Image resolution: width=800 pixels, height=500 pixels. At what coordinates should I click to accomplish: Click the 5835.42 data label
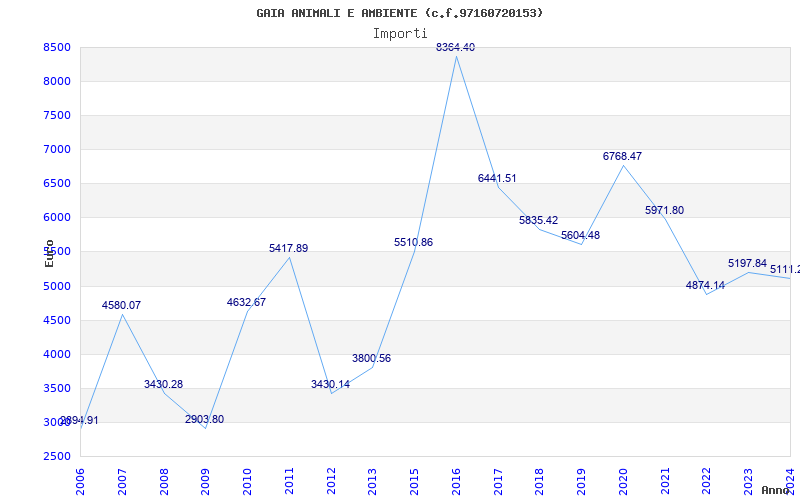[539, 220]
